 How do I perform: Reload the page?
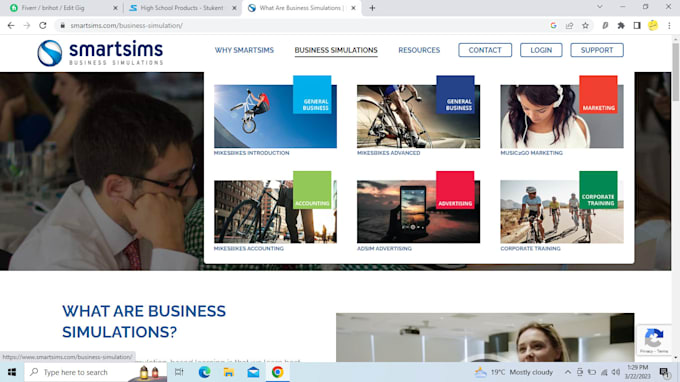point(42,26)
